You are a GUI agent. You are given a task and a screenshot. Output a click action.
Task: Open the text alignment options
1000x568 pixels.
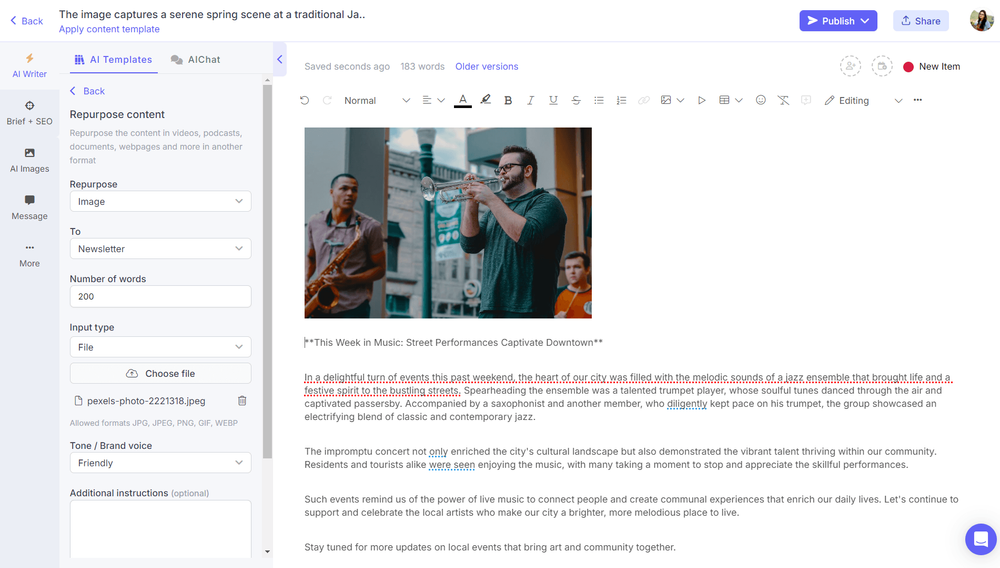(x=433, y=101)
